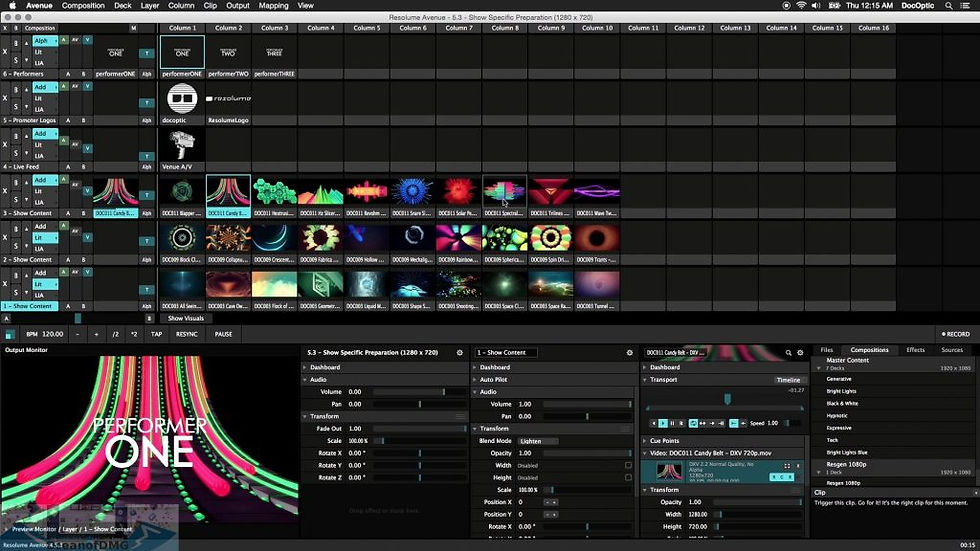The image size is (980, 551).
Task: Open Timeline dropdown in Transport section
Action: (790, 380)
